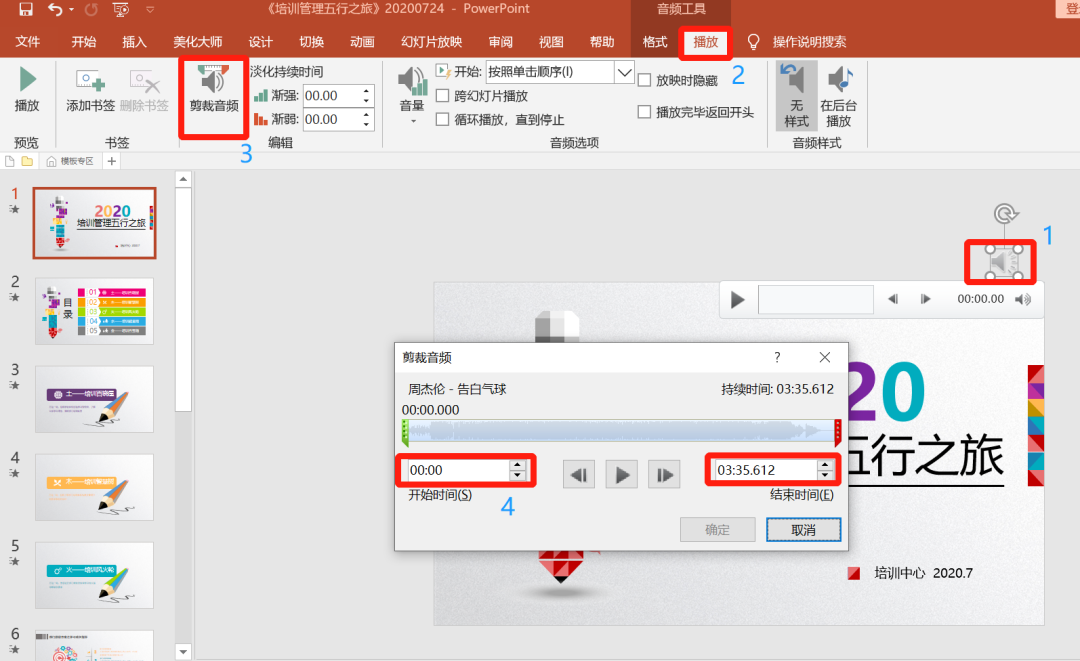
Task: Click the Start Time input field
Action: [x=457, y=470]
